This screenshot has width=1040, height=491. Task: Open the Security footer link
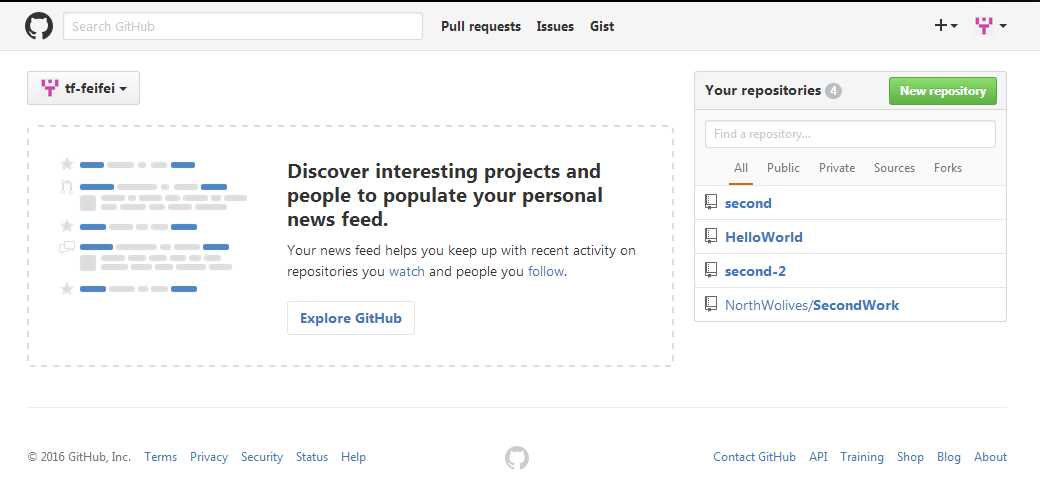(x=262, y=457)
